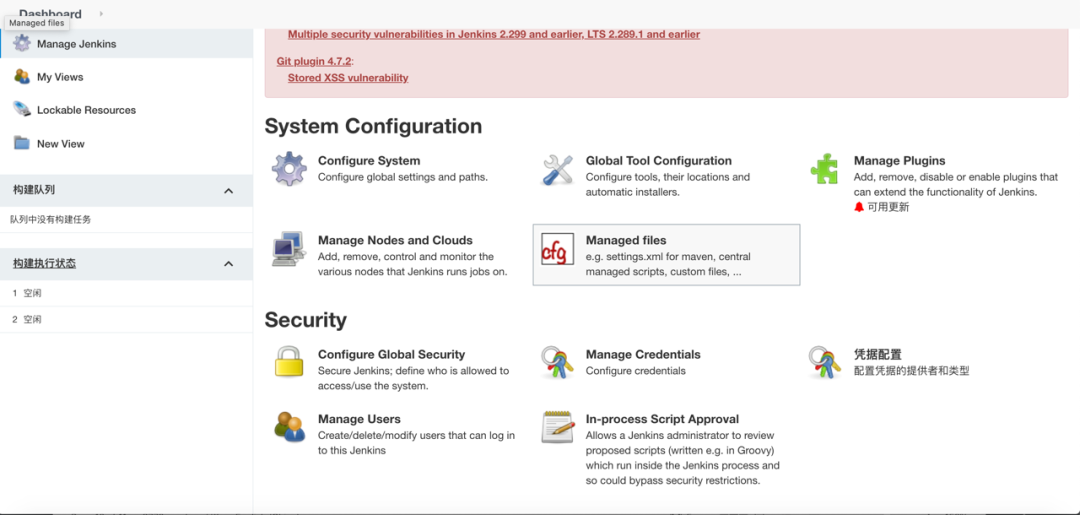The image size is (1080, 515).
Task: Collapse the 构建队列 panel
Action: (229, 191)
